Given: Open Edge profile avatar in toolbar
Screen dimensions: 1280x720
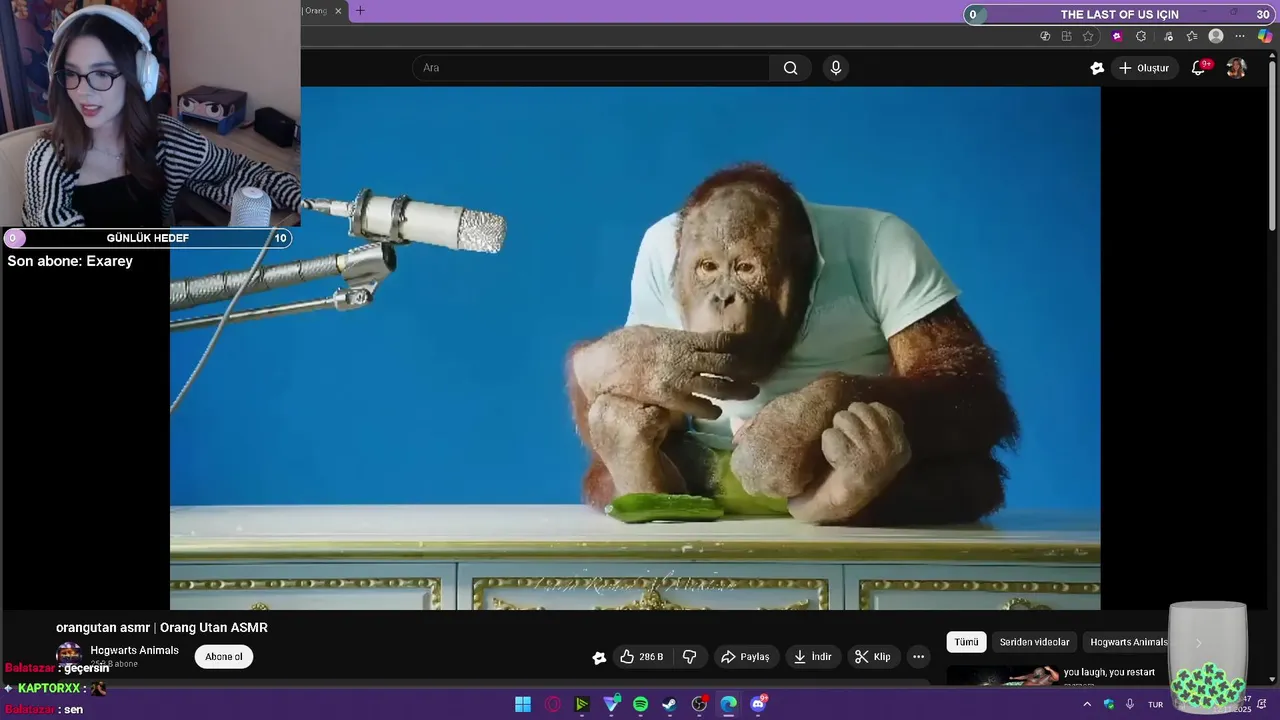Looking at the screenshot, I should pos(1216,36).
